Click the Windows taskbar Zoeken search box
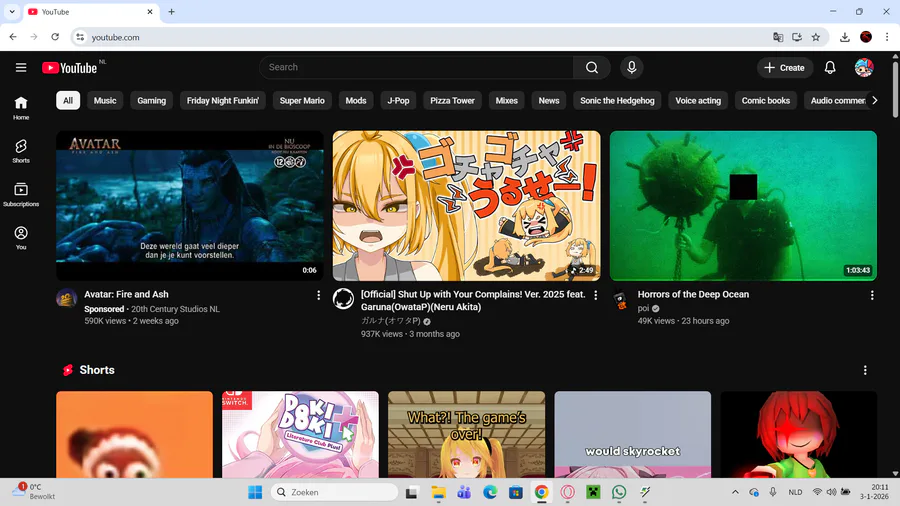 [x=334, y=492]
